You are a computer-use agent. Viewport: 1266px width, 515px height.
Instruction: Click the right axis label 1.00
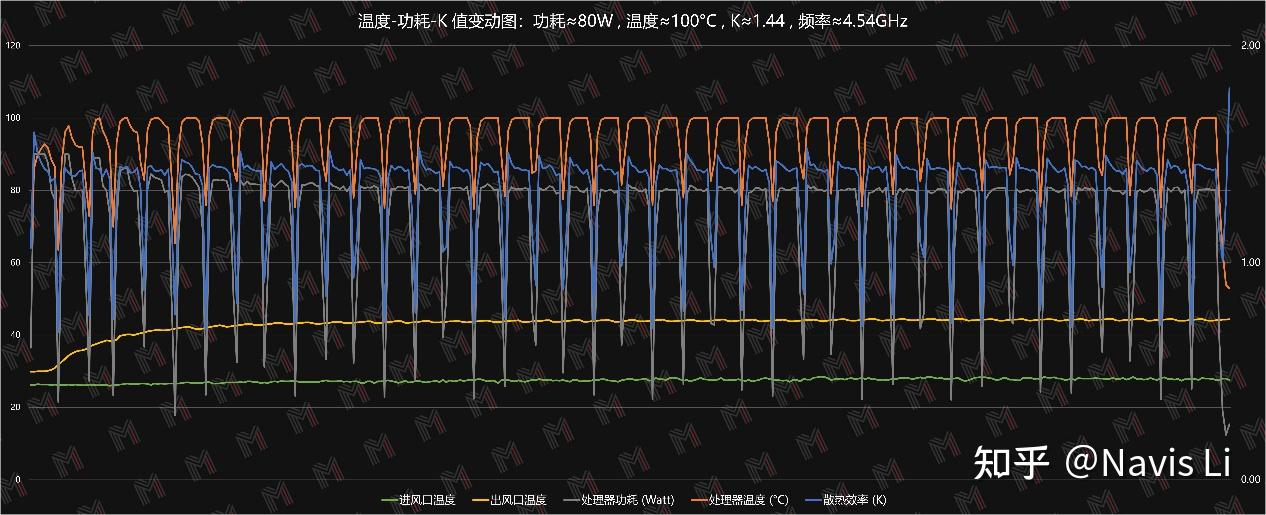point(1249,262)
